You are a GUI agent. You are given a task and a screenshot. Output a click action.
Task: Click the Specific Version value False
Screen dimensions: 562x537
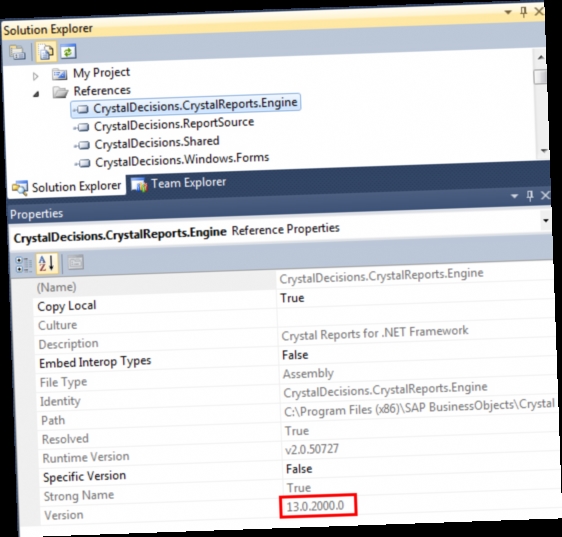point(299,469)
